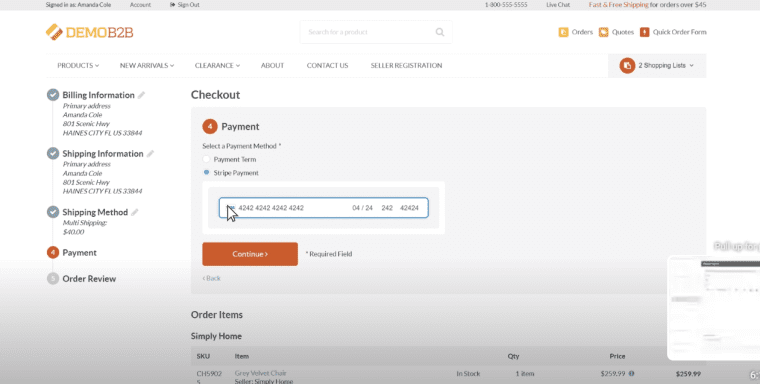Click the Simply Home seller heading
The image size is (760, 384).
point(216,336)
